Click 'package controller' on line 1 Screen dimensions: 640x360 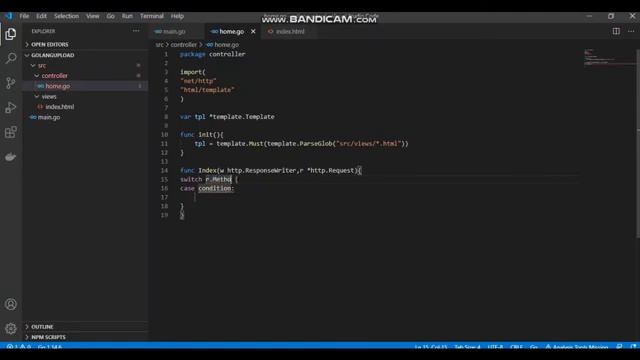click(x=213, y=54)
